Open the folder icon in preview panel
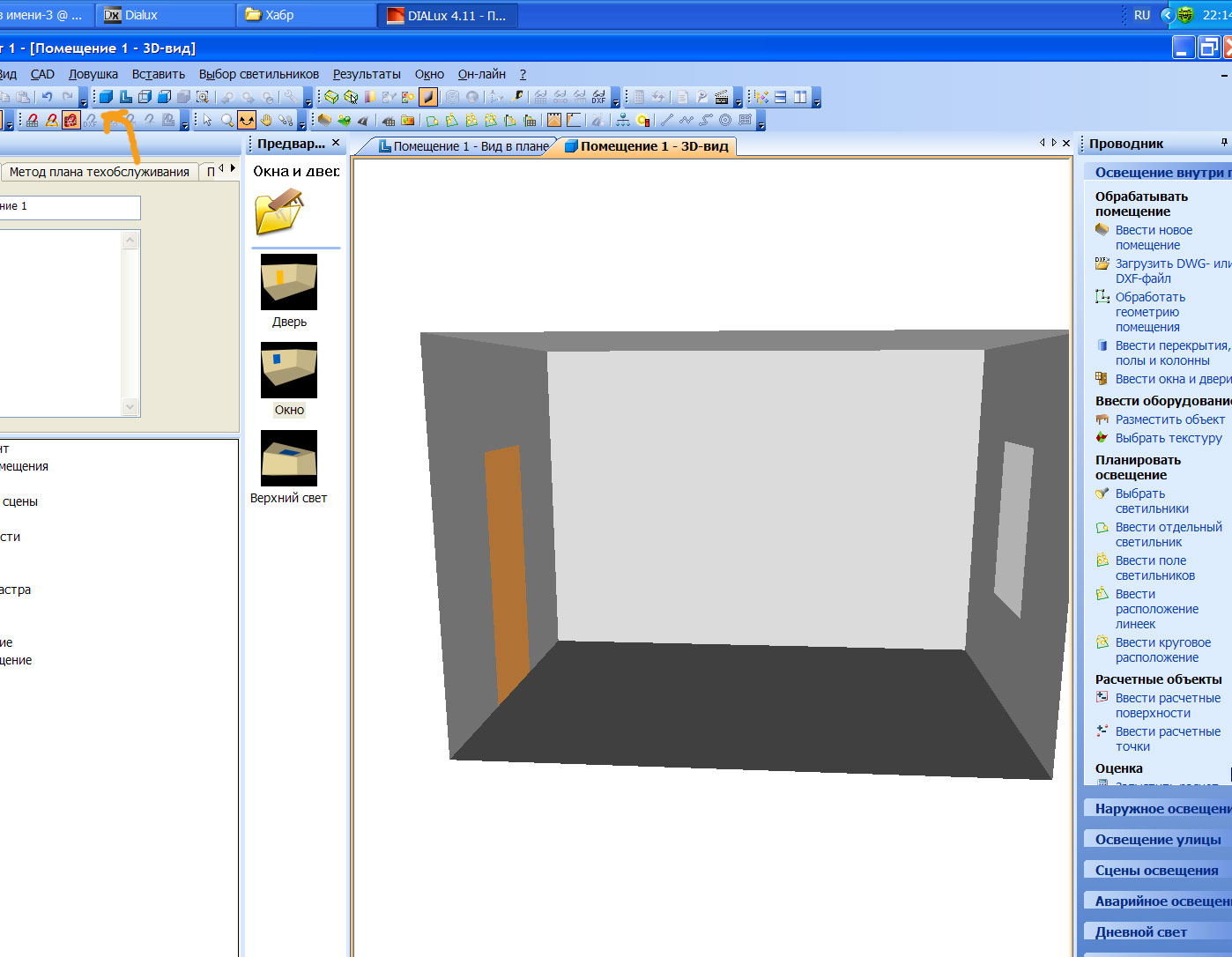Viewport: 1232px width, 957px height. (278, 212)
